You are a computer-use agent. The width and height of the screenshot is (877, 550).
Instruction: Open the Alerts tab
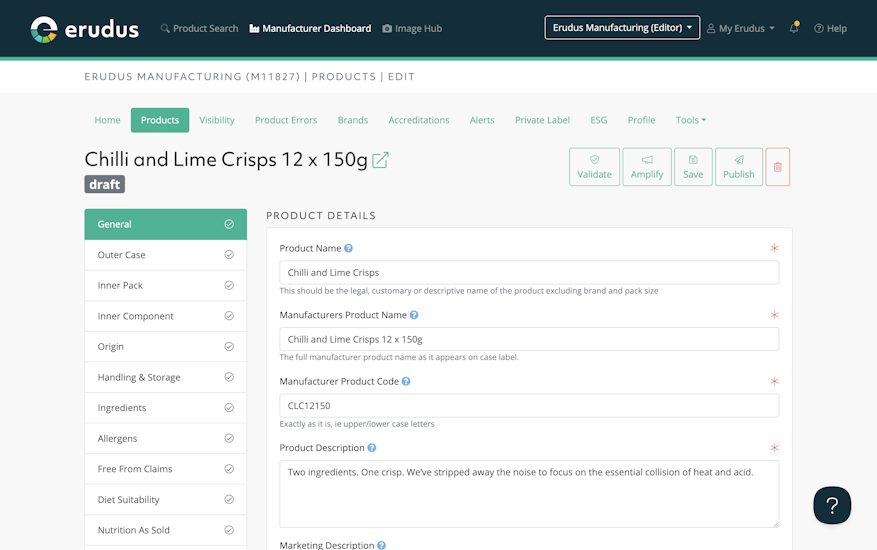pos(482,120)
